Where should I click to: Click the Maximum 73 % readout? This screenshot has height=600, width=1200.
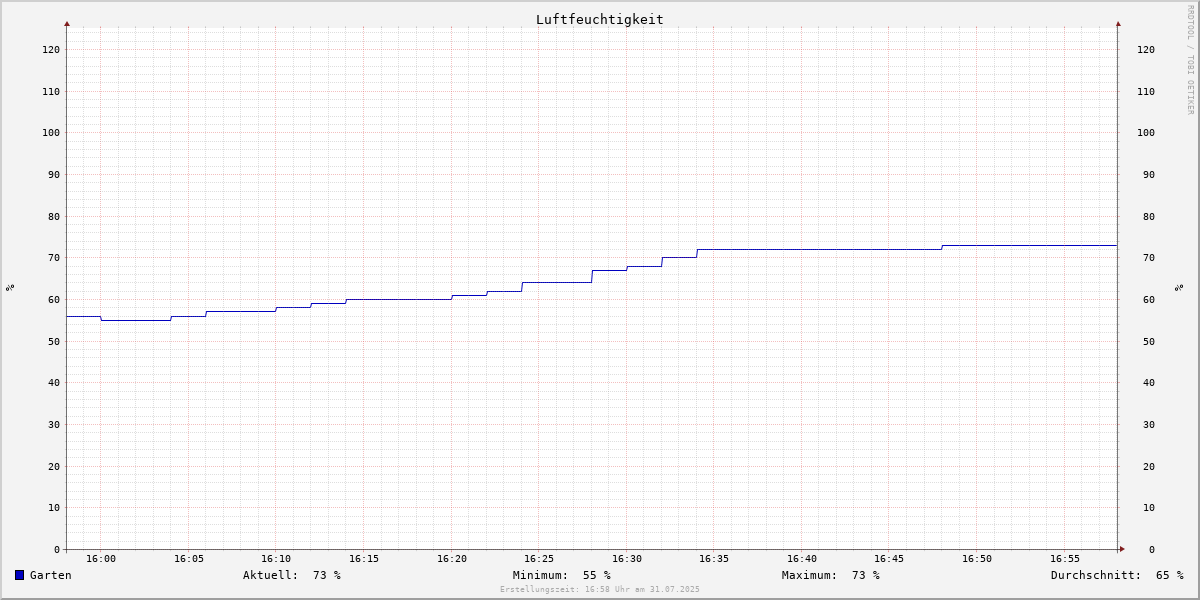(831, 575)
